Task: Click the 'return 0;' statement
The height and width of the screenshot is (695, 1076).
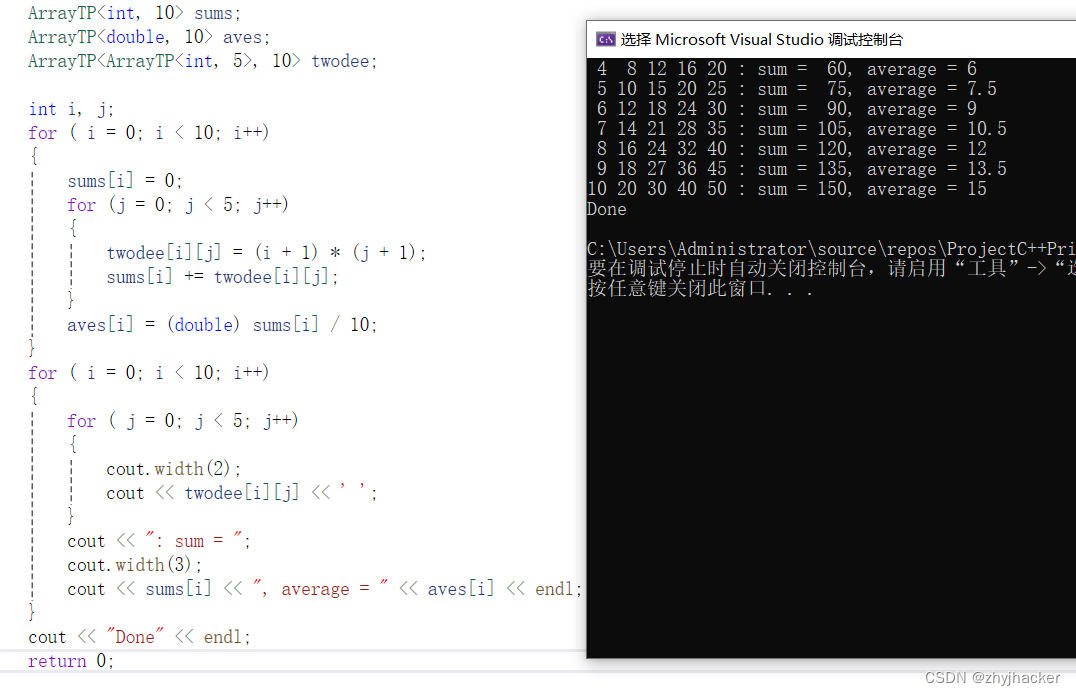Action: pos(71,661)
